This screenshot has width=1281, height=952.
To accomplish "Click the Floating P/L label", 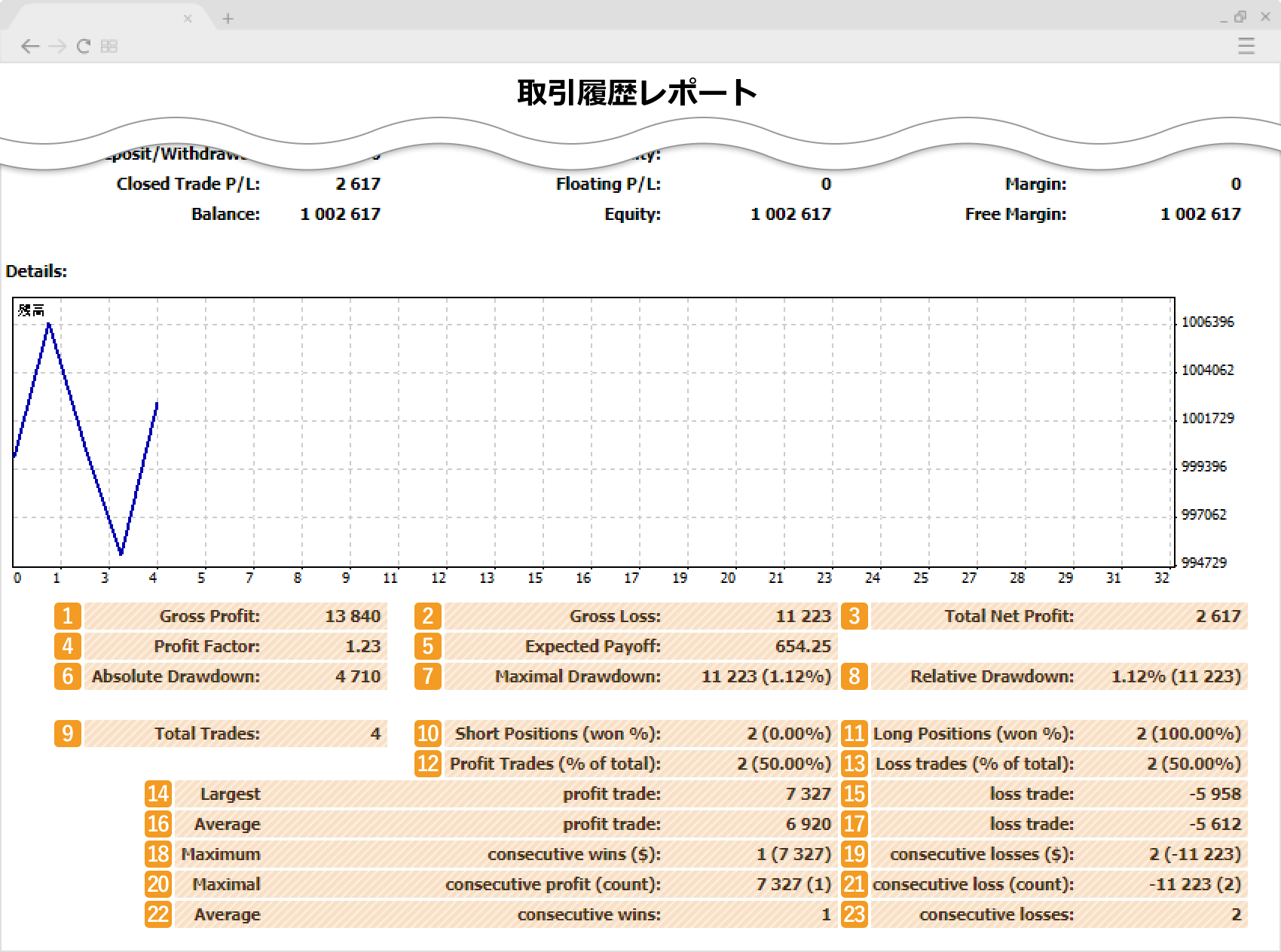I will [x=608, y=184].
